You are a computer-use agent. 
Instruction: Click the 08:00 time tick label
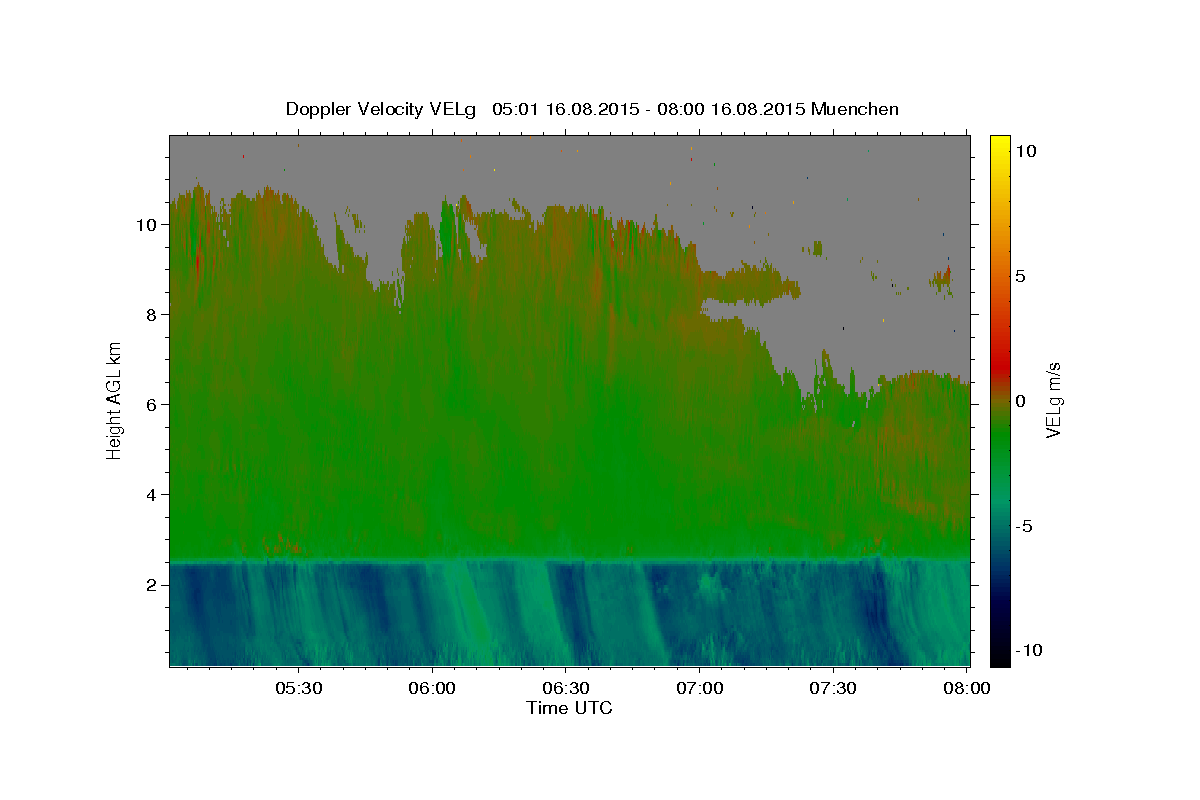[967, 688]
